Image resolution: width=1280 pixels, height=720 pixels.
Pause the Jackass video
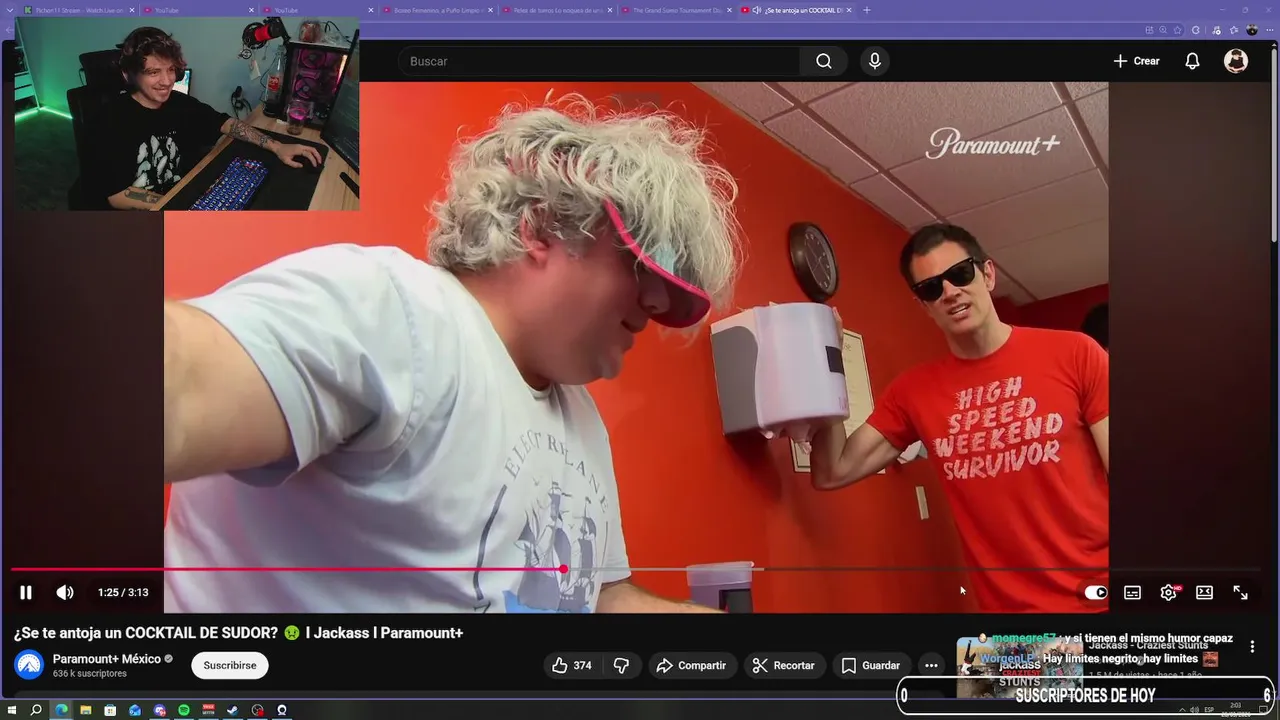coord(26,592)
